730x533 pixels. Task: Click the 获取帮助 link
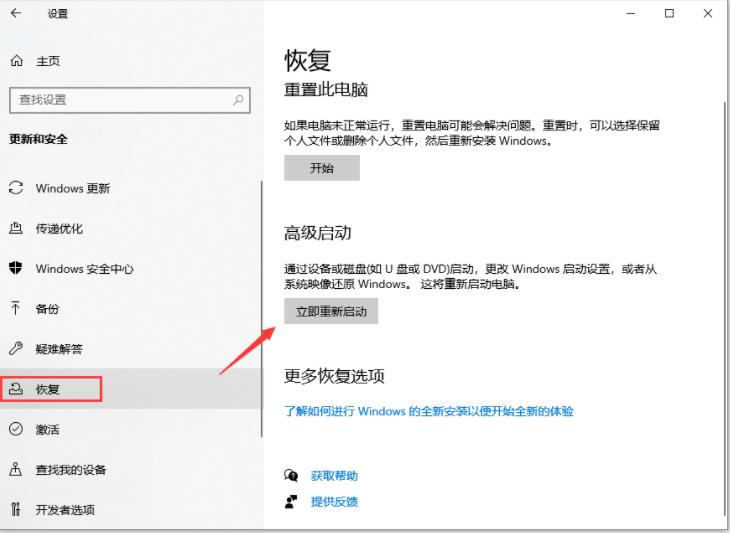click(334, 475)
